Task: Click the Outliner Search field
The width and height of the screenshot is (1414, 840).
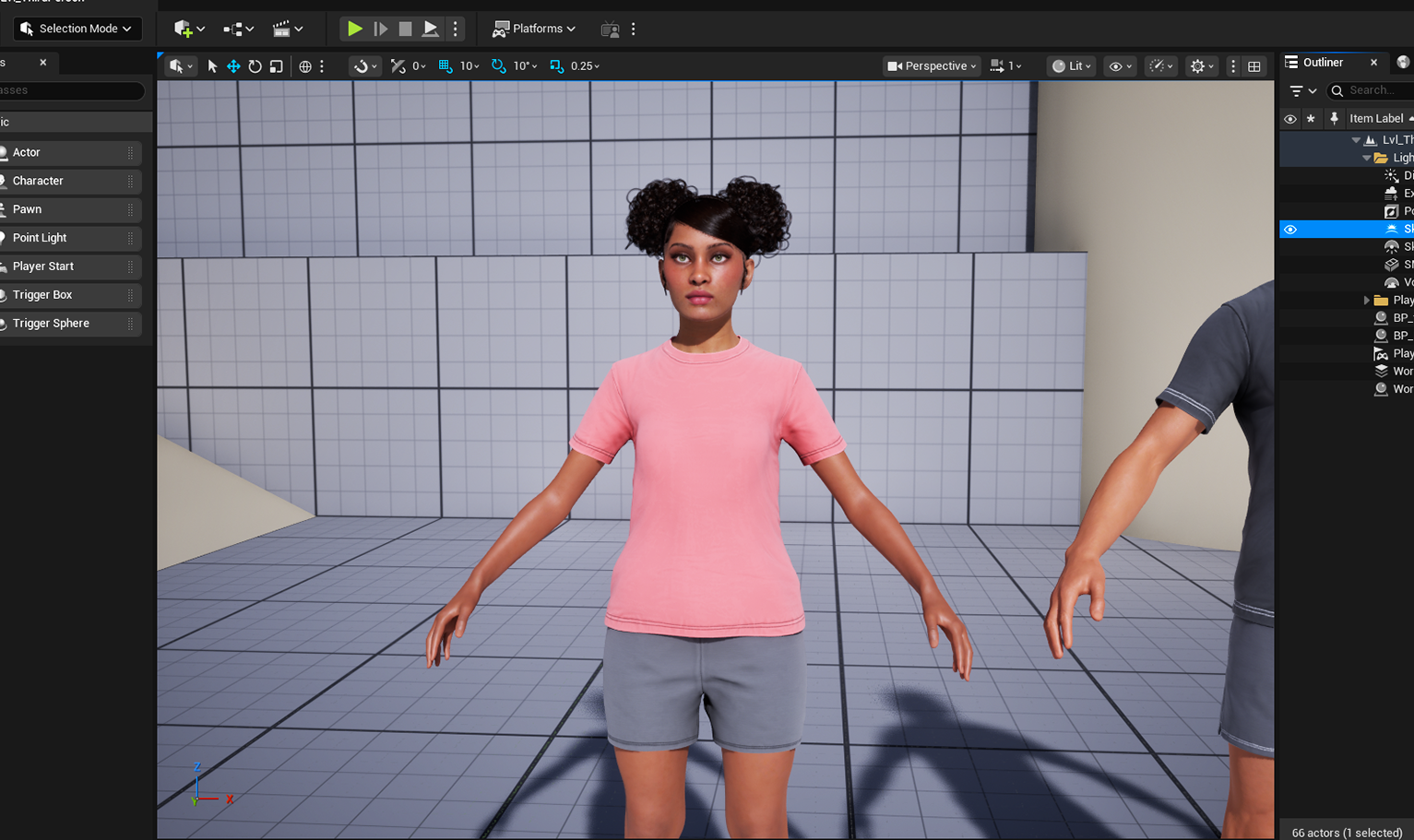Action: click(x=1372, y=90)
